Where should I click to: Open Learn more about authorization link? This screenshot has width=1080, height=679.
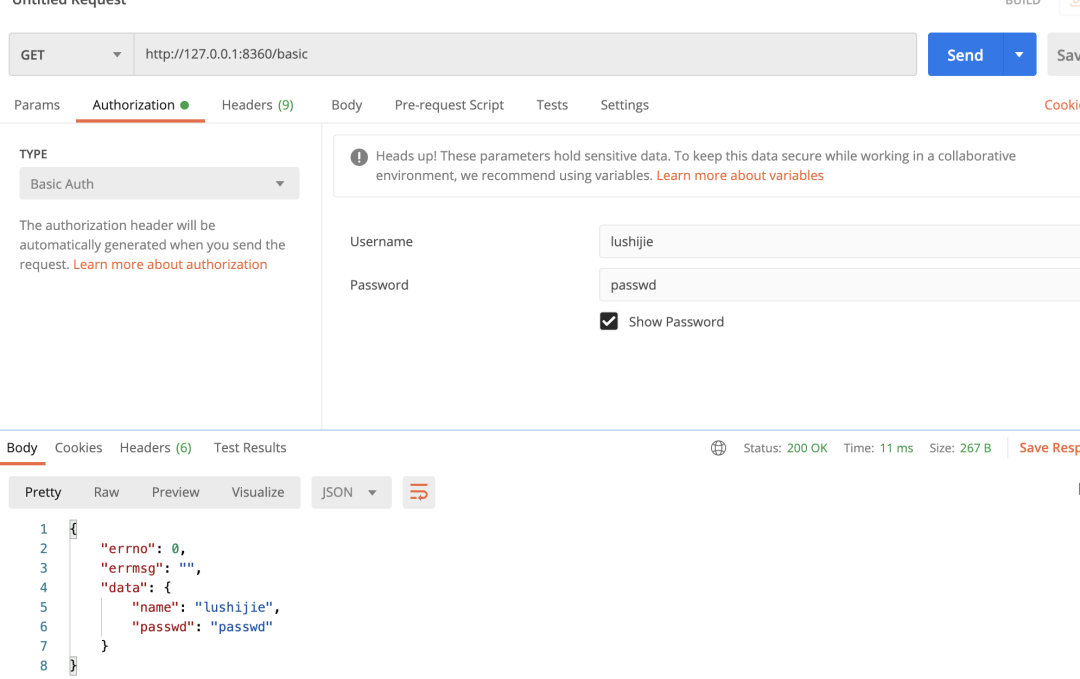[170, 265]
